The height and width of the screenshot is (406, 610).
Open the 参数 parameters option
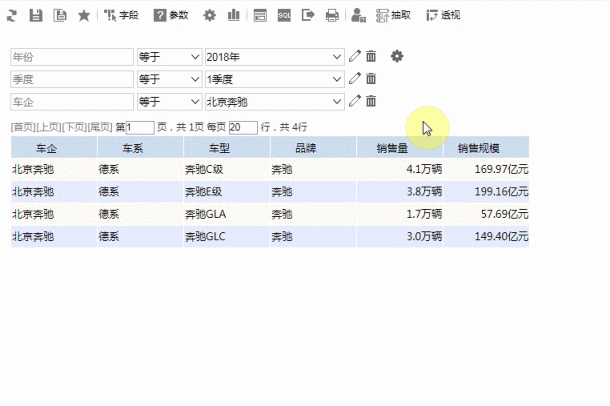coord(171,16)
